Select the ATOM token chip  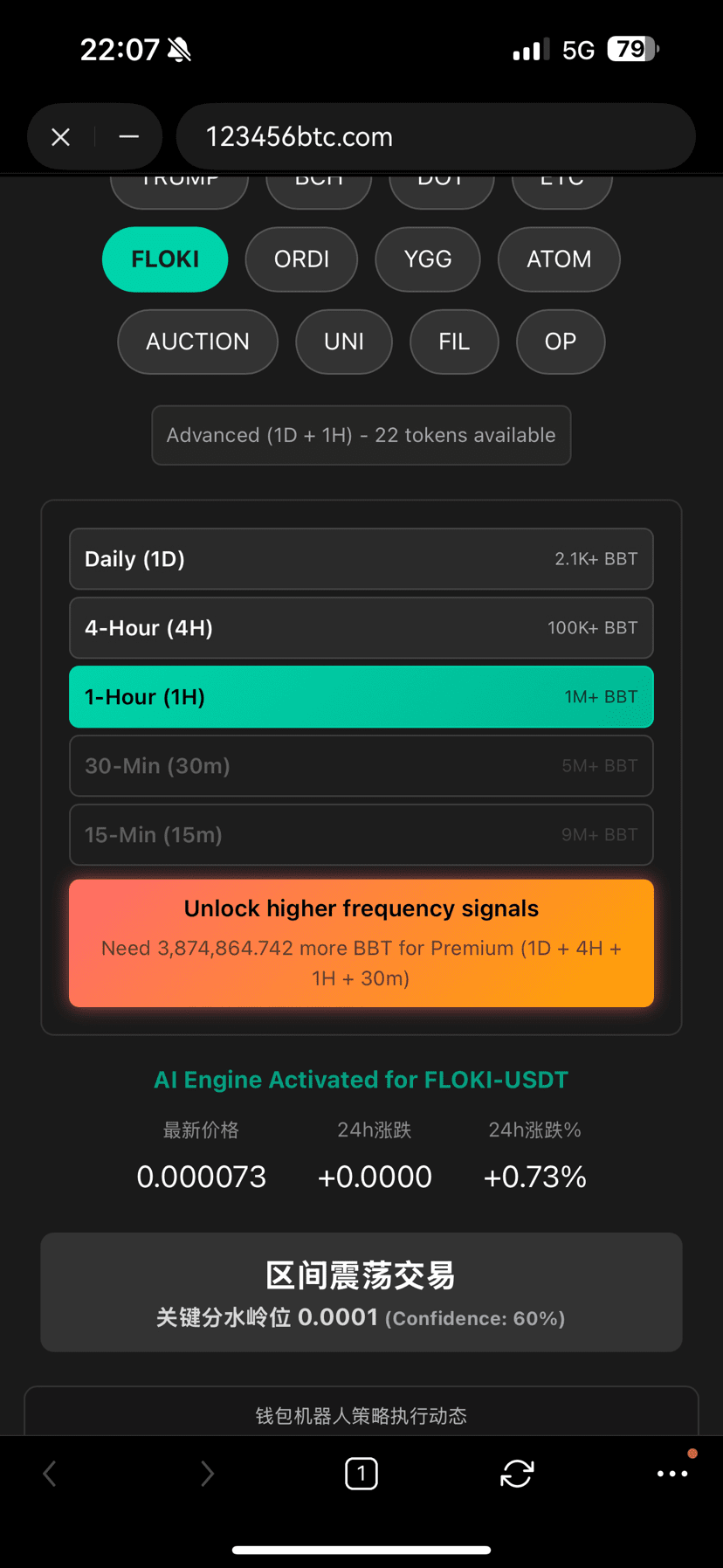pos(559,259)
